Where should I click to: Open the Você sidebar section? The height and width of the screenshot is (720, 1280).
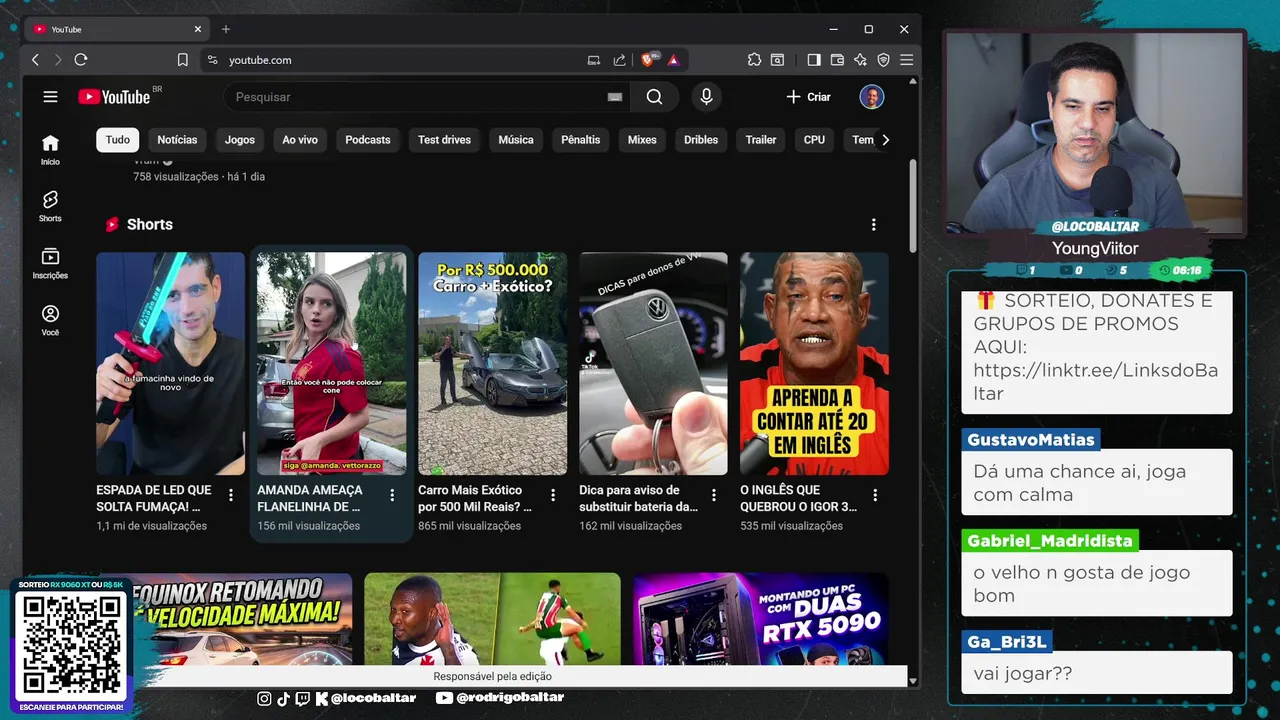tap(50, 320)
